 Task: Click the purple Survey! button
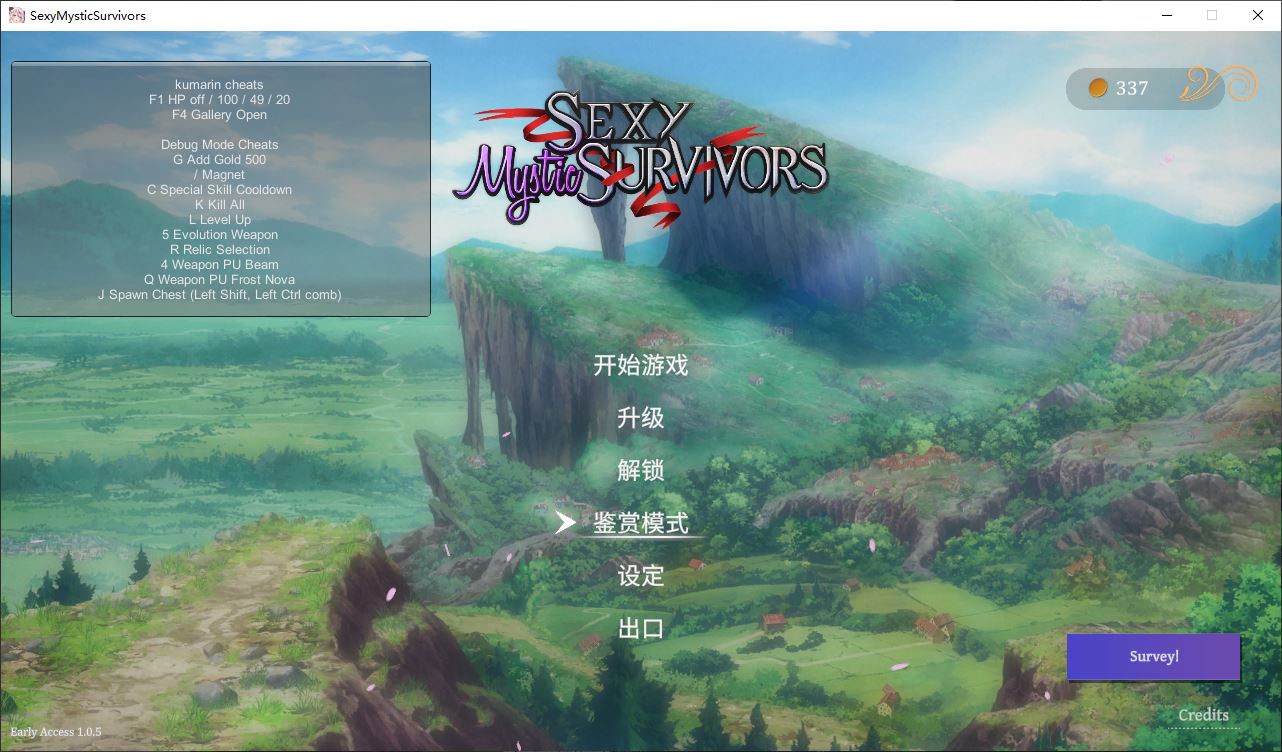[1154, 657]
